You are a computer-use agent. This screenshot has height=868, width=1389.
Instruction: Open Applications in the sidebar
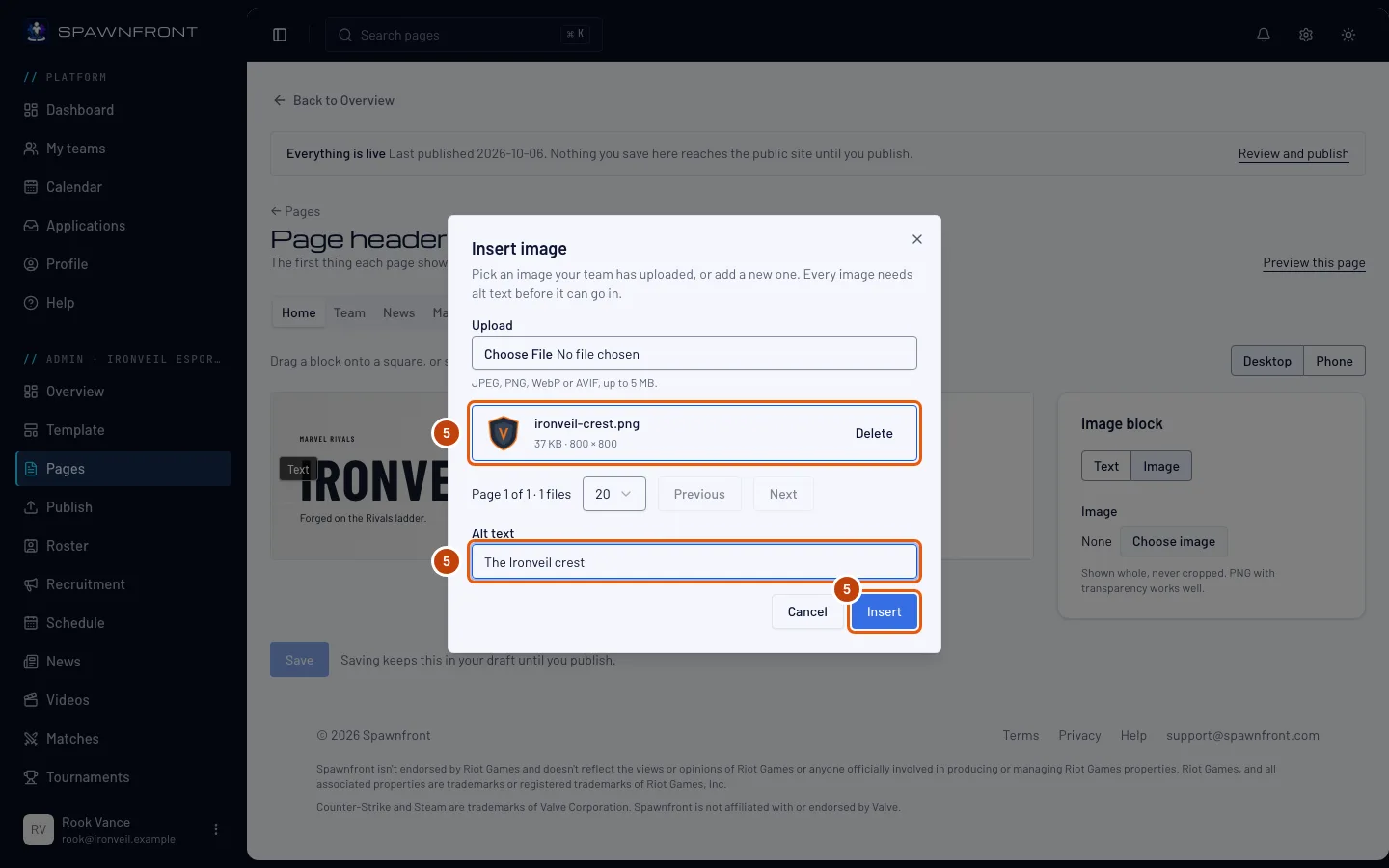(123, 226)
